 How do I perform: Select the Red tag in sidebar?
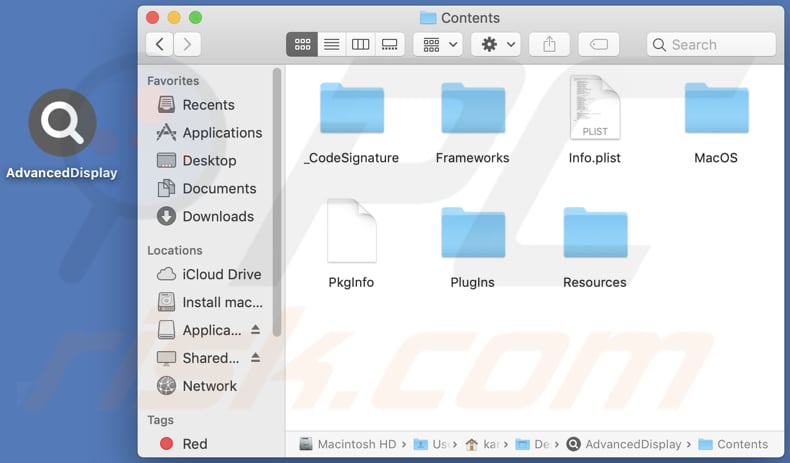(x=194, y=444)
